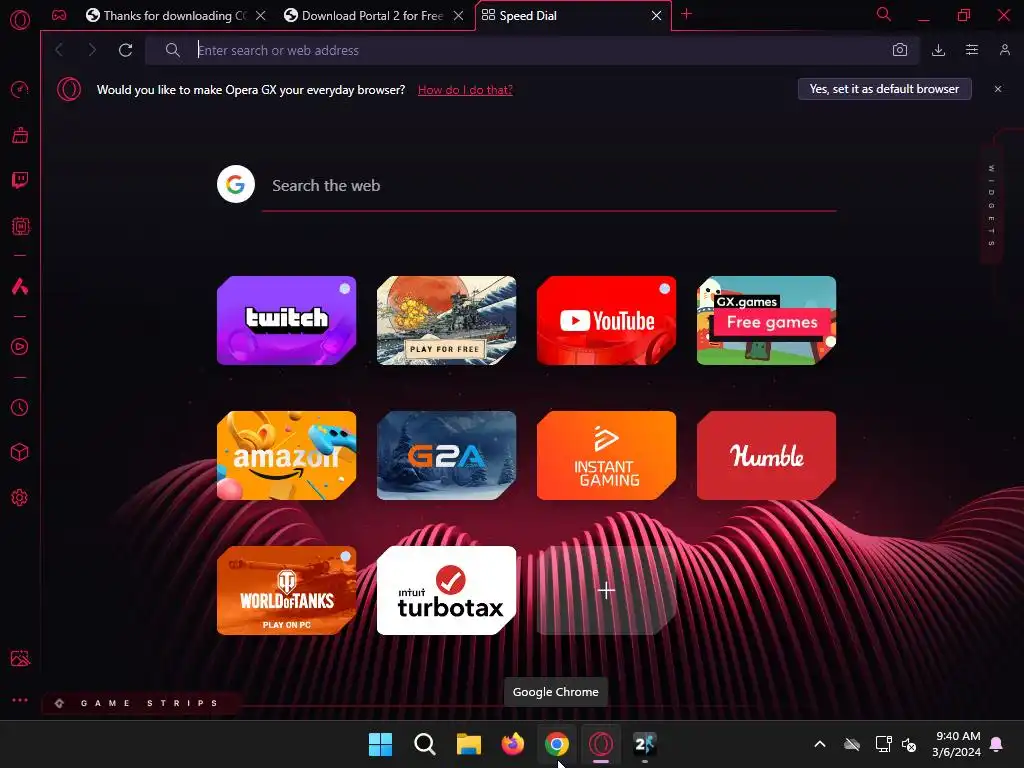Open the Humble speed dial tile
This screenshot has width=1024, height=768.
pos(767,455)
